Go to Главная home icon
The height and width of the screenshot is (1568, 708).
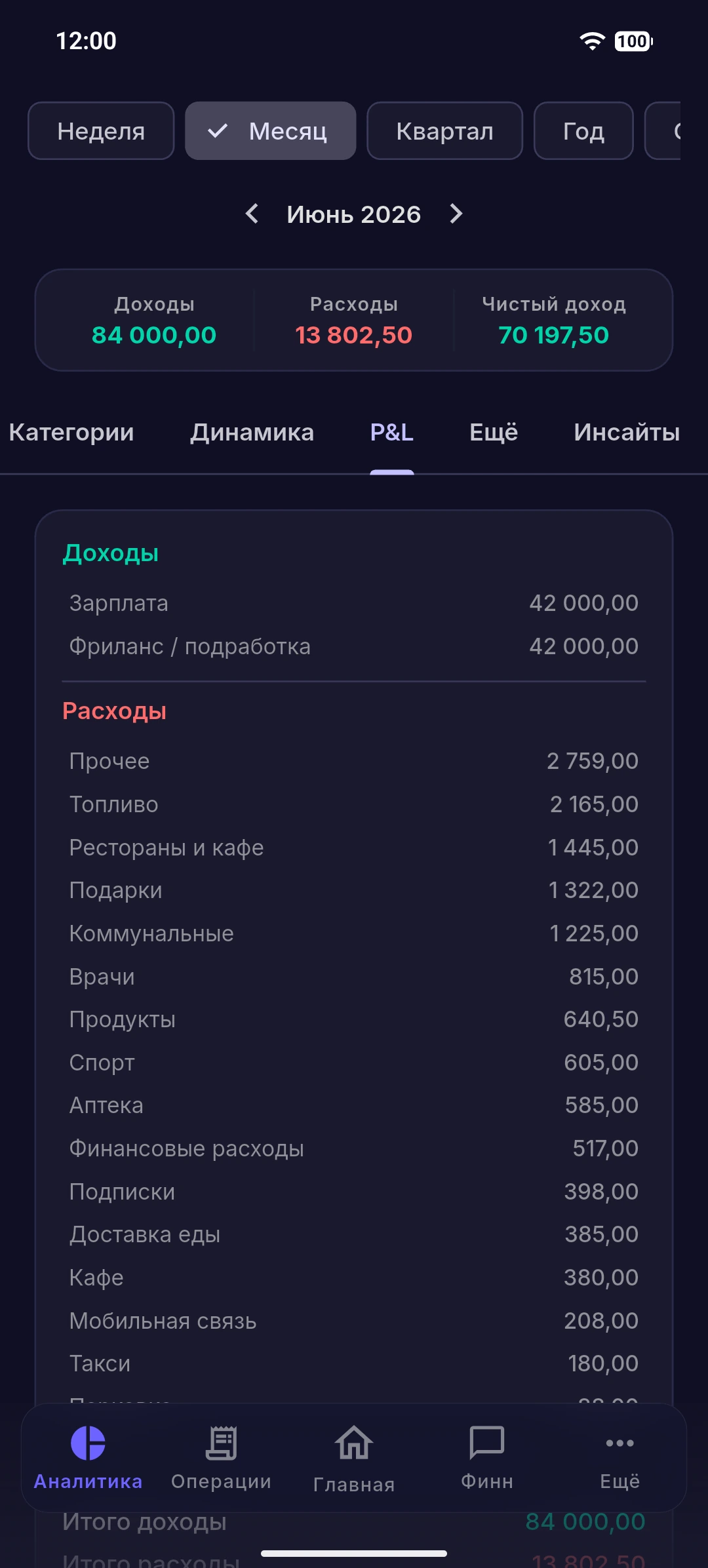354,1443
